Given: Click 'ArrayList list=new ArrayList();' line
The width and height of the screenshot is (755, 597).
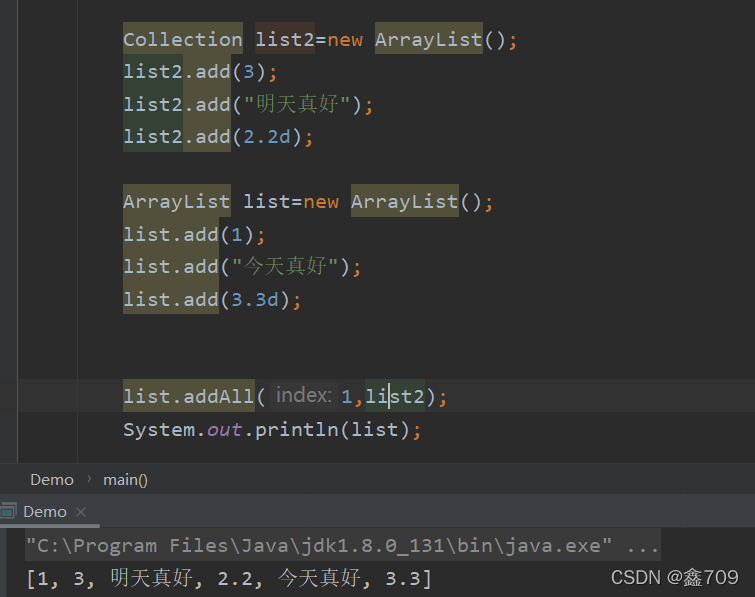Looking at the screenshot, I should 308,201.
